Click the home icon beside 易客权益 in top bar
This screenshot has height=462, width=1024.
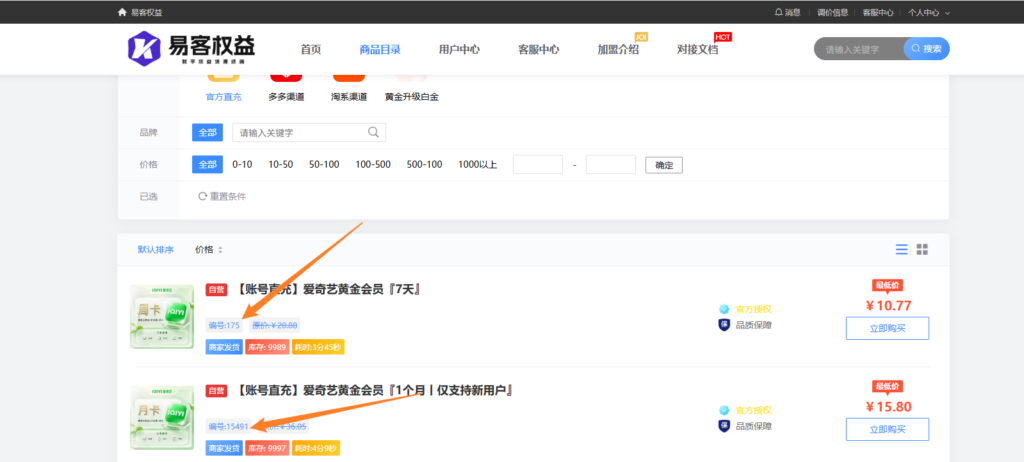121,12
